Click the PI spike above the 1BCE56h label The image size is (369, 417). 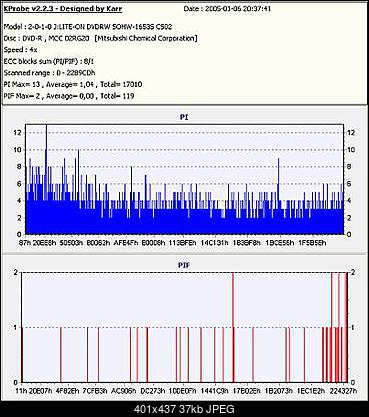pyautogui.click(x=278, y=179)
